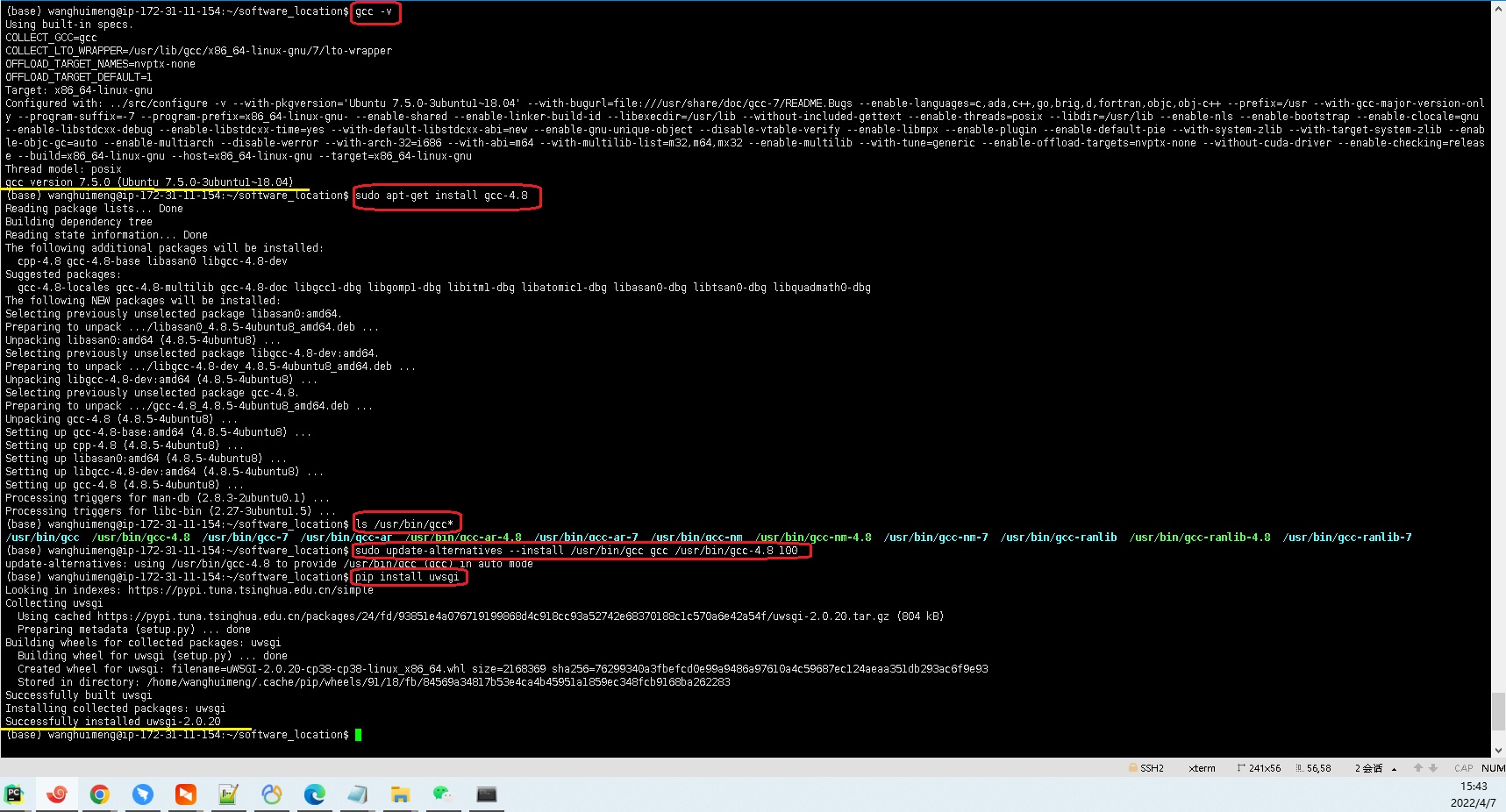Open Microsoft Edge from the taskbar
The image size is (1506, 812).
[x=314, y=794]
